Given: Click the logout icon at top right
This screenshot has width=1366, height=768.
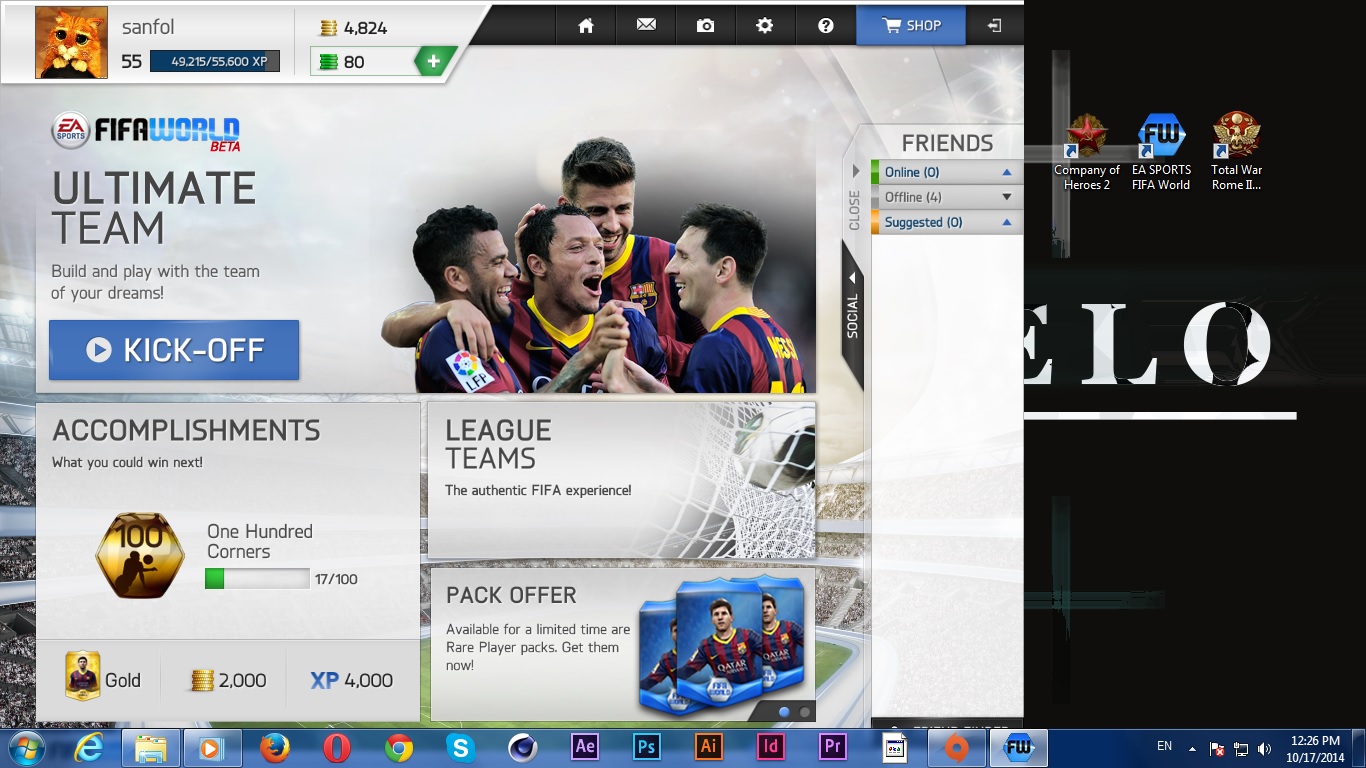Looking at the screenshot, I should click(994, 26).
